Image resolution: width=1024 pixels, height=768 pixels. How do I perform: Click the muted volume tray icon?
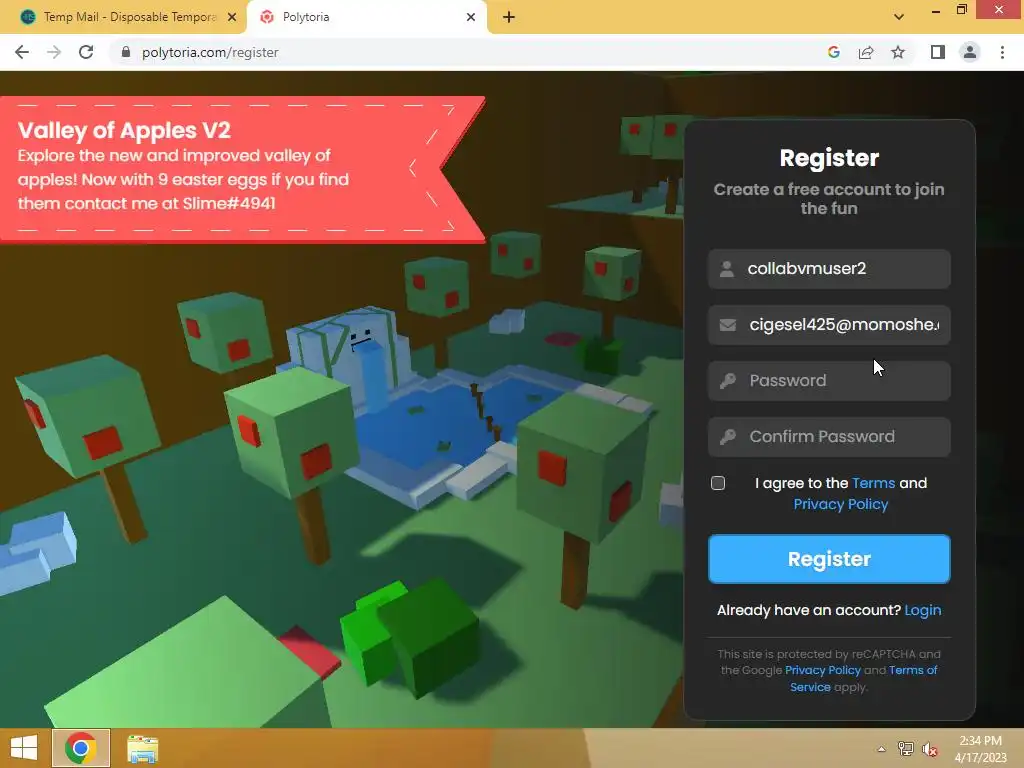(x=929, y=749)
